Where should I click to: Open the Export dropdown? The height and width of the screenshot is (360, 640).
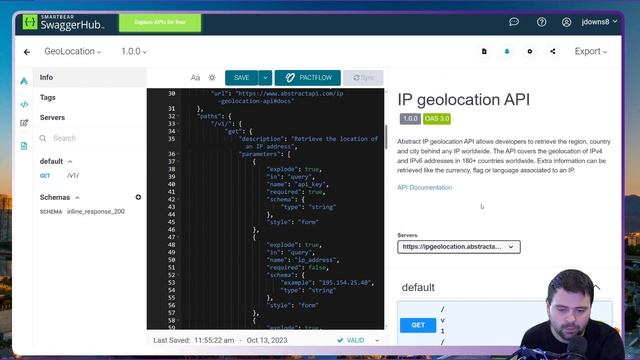click(x=591, y=51)
